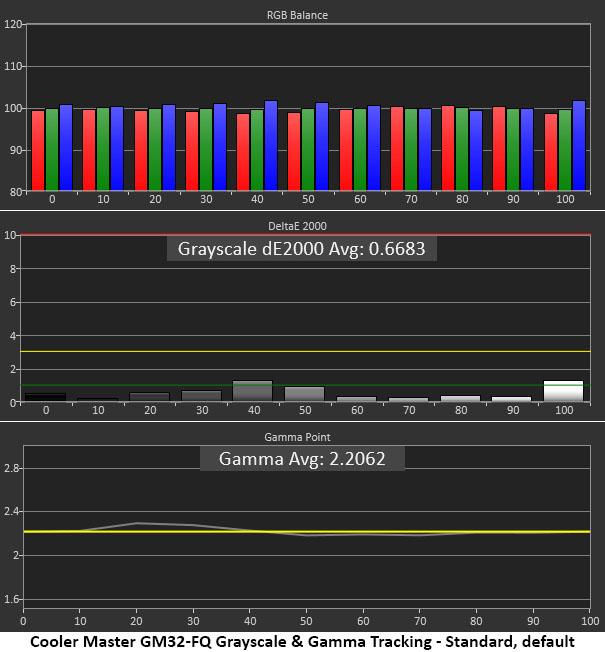605x652 pixels.
Task: Click the white DeltaE bar at 100 percent
Action: point(563,391)
